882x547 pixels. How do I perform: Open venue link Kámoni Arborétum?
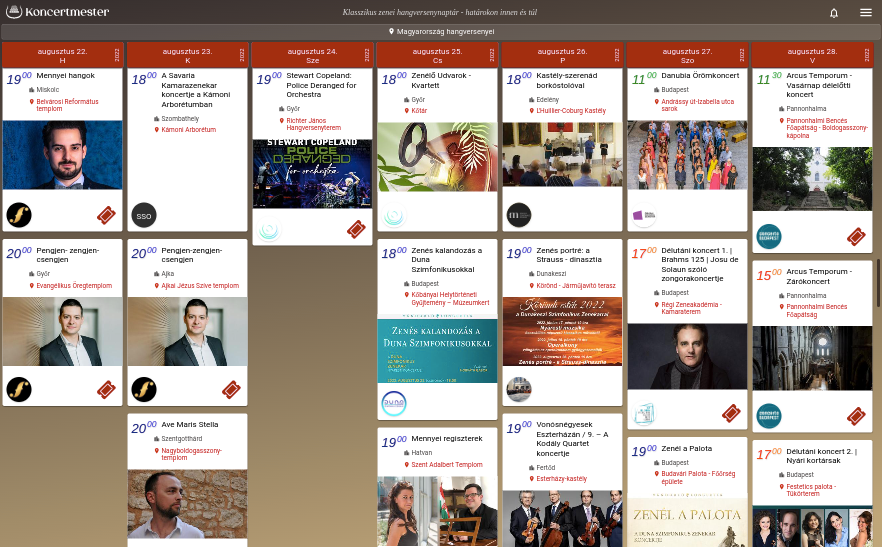pyautogui.click(x=188, y=129)
